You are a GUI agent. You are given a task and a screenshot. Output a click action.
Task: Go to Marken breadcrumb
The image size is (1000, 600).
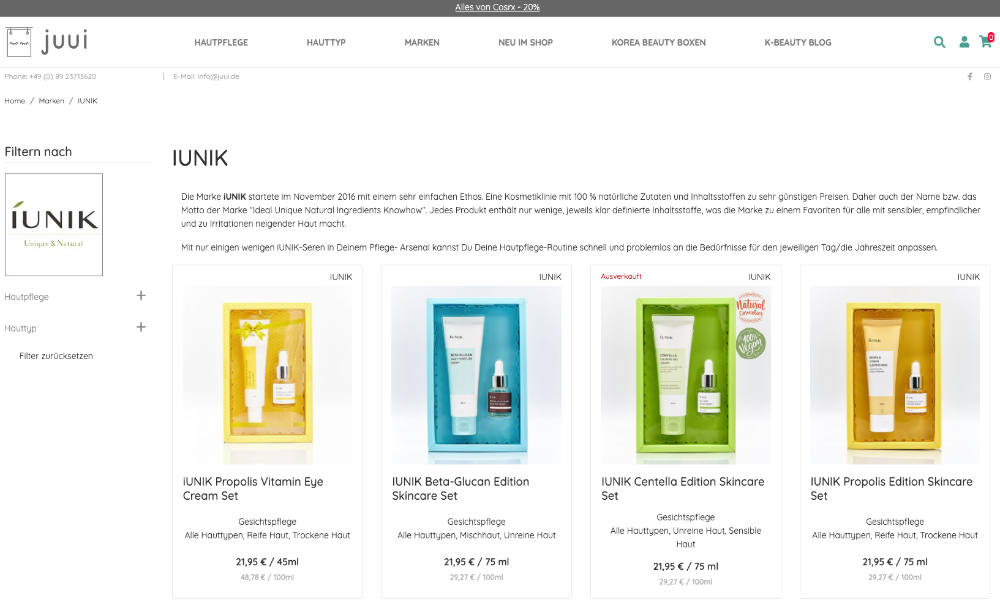[x=51, y=101]
